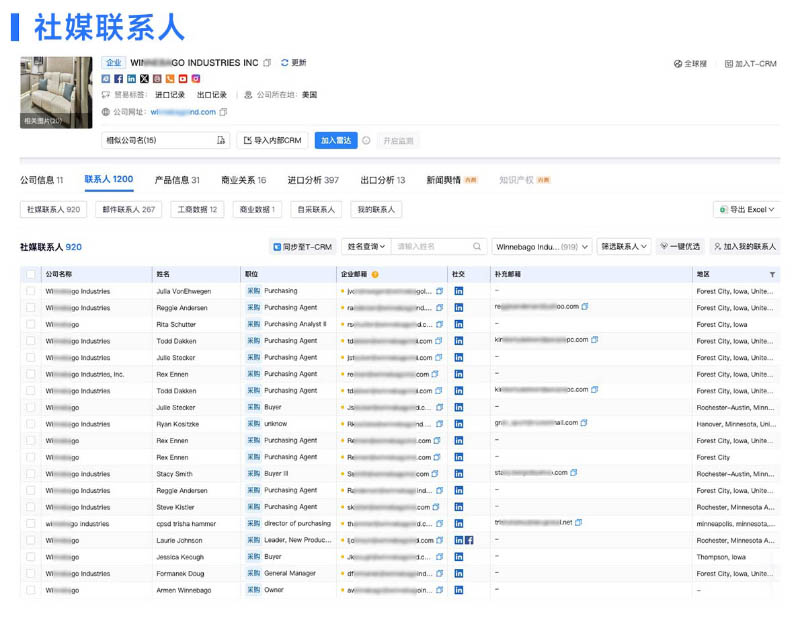Open the company's Facebook icon link
Image resolution: width=800 pixels, height=618 pixels.
(x=119, y=78)
